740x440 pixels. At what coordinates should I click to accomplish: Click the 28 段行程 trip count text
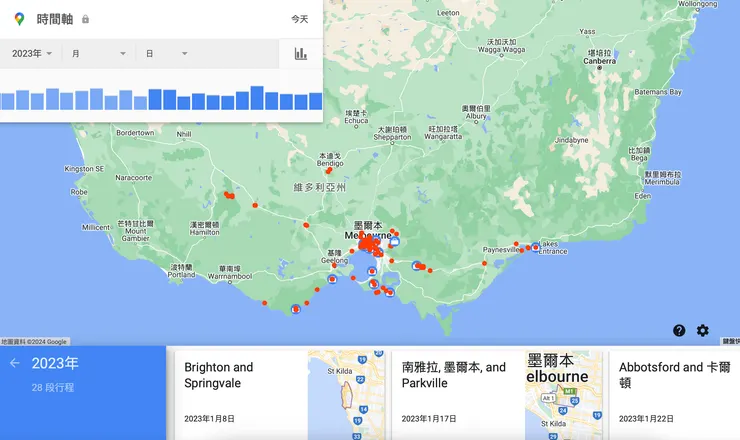[x=53, y=388]
